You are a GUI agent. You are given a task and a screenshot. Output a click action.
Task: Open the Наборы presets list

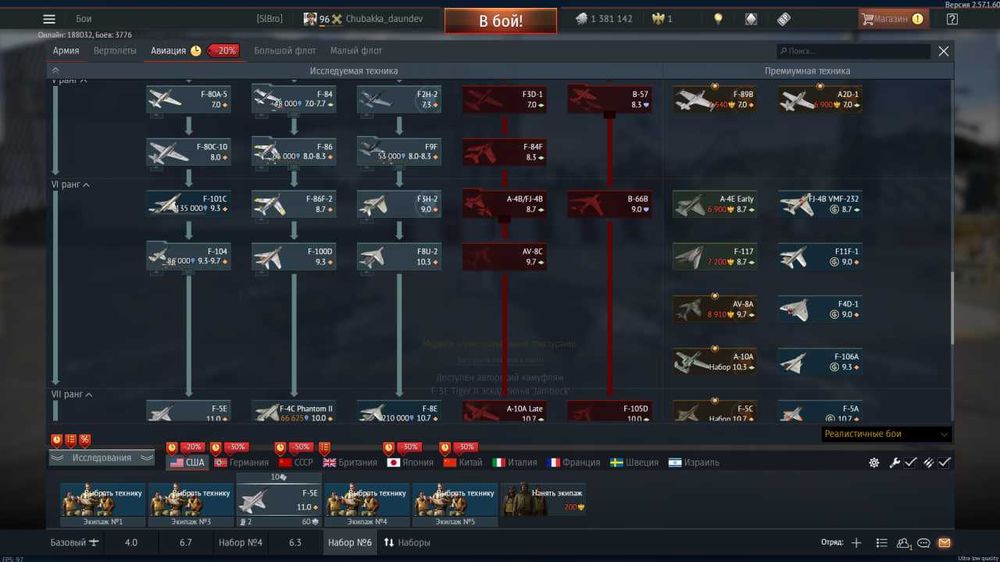click(407, 542)
